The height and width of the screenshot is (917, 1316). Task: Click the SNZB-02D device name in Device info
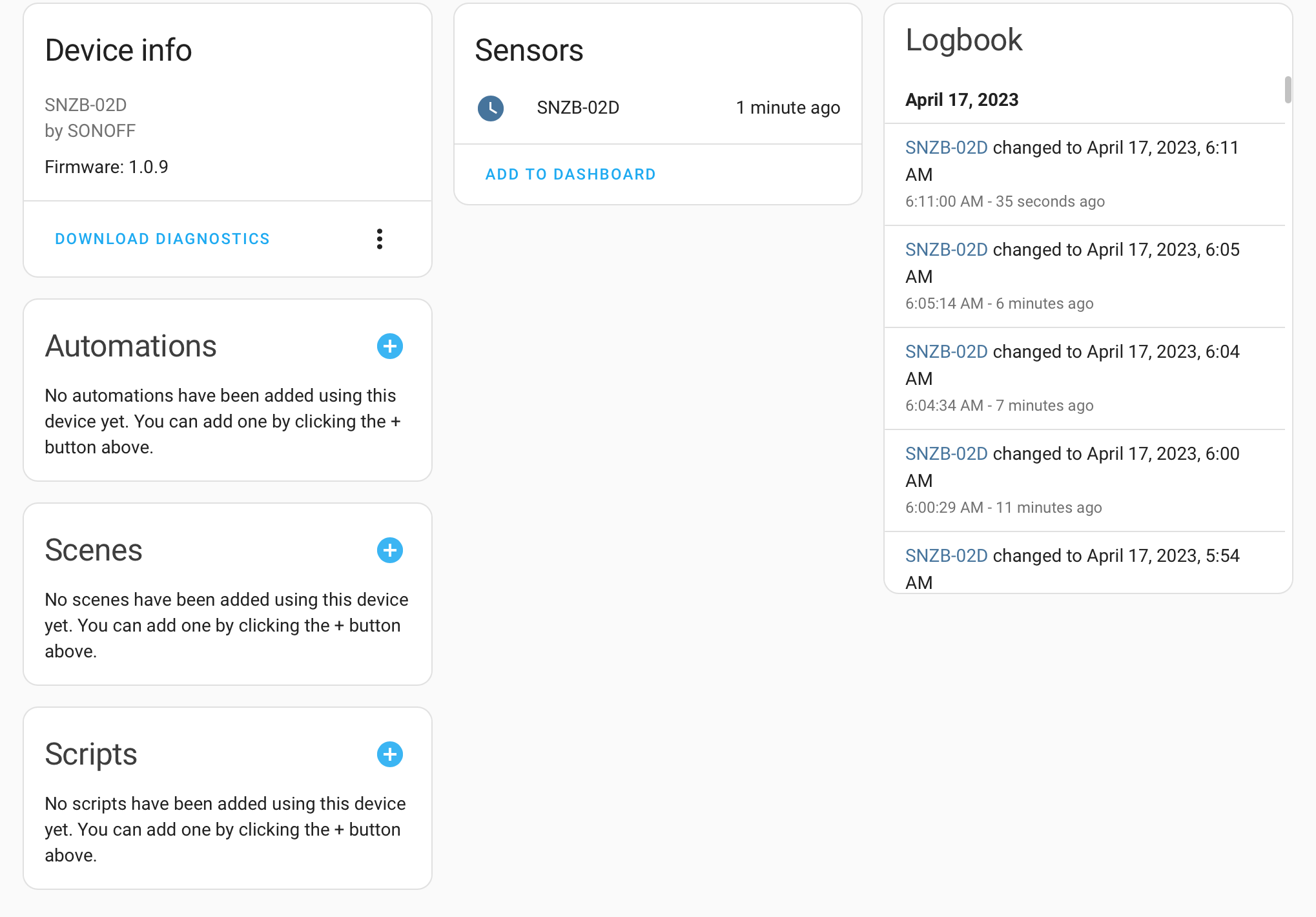point(86,105)
